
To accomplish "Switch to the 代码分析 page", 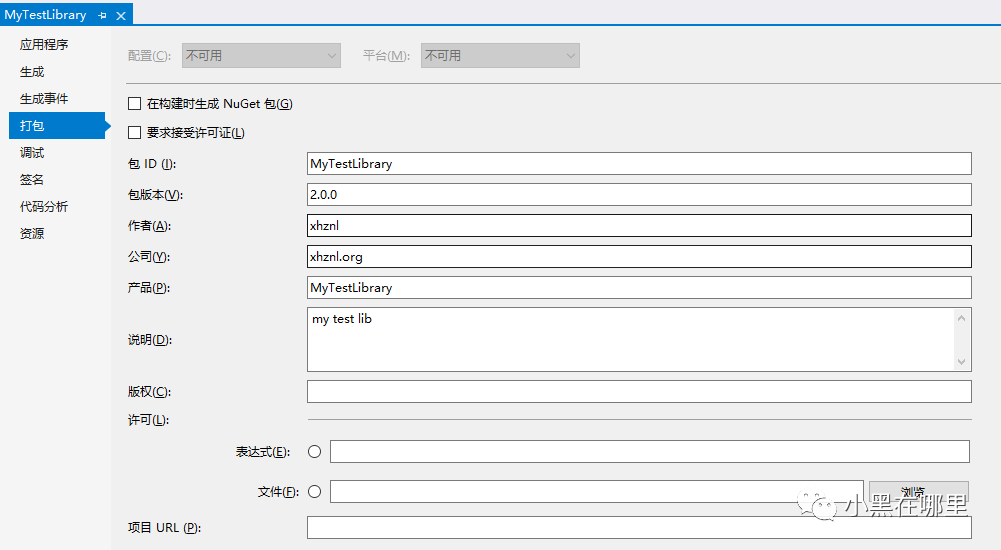I will point(43,207).
